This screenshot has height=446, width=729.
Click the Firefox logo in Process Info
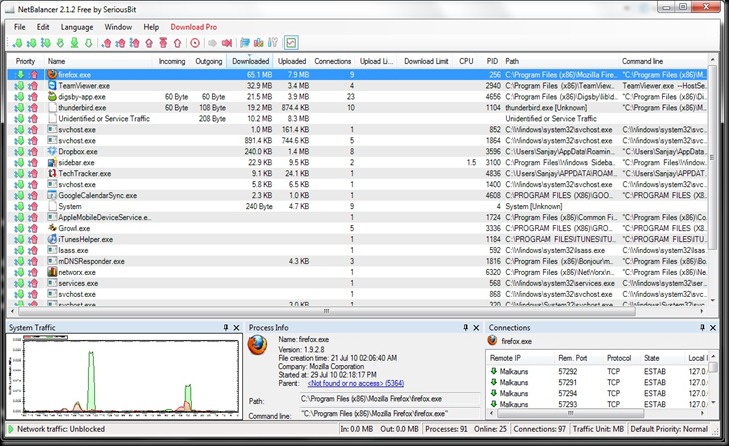click(x=257, y=347)
